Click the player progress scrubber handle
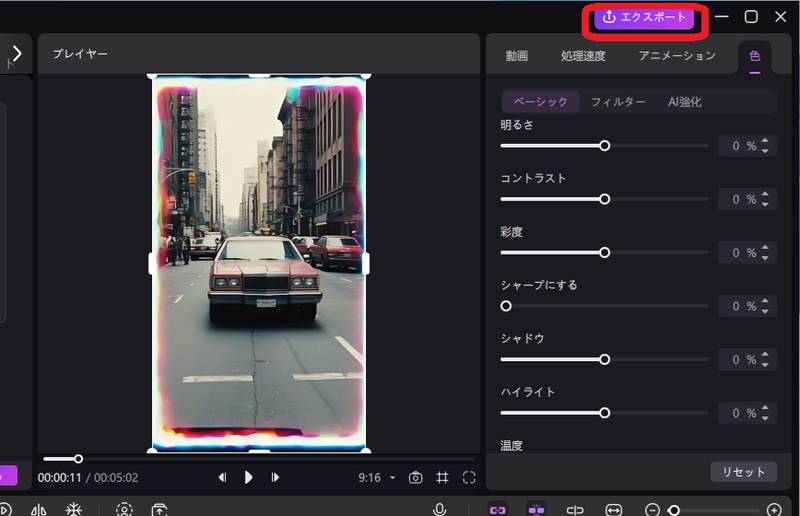This screenshot has width=800, height=516. tap(78, 459)
